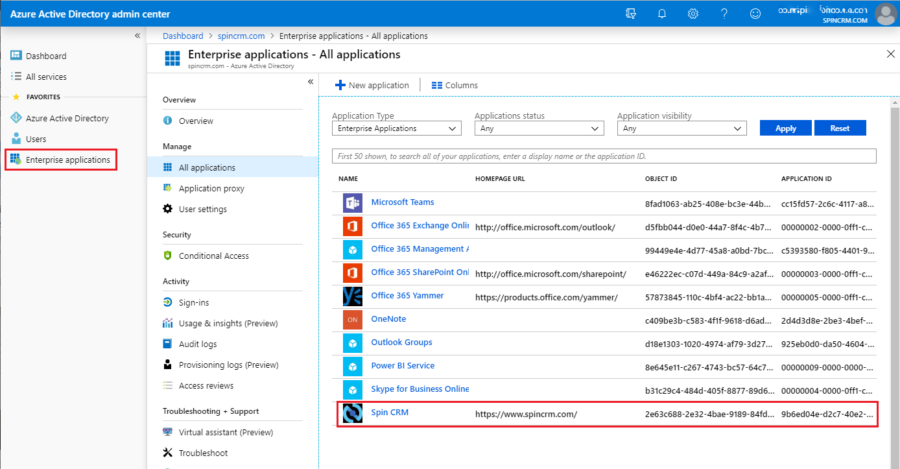Image resolution: width=900 pixels, height=469 pixels.
Task: Click the HOMEPAGE URL column header
Action: (x=500, y=179)
